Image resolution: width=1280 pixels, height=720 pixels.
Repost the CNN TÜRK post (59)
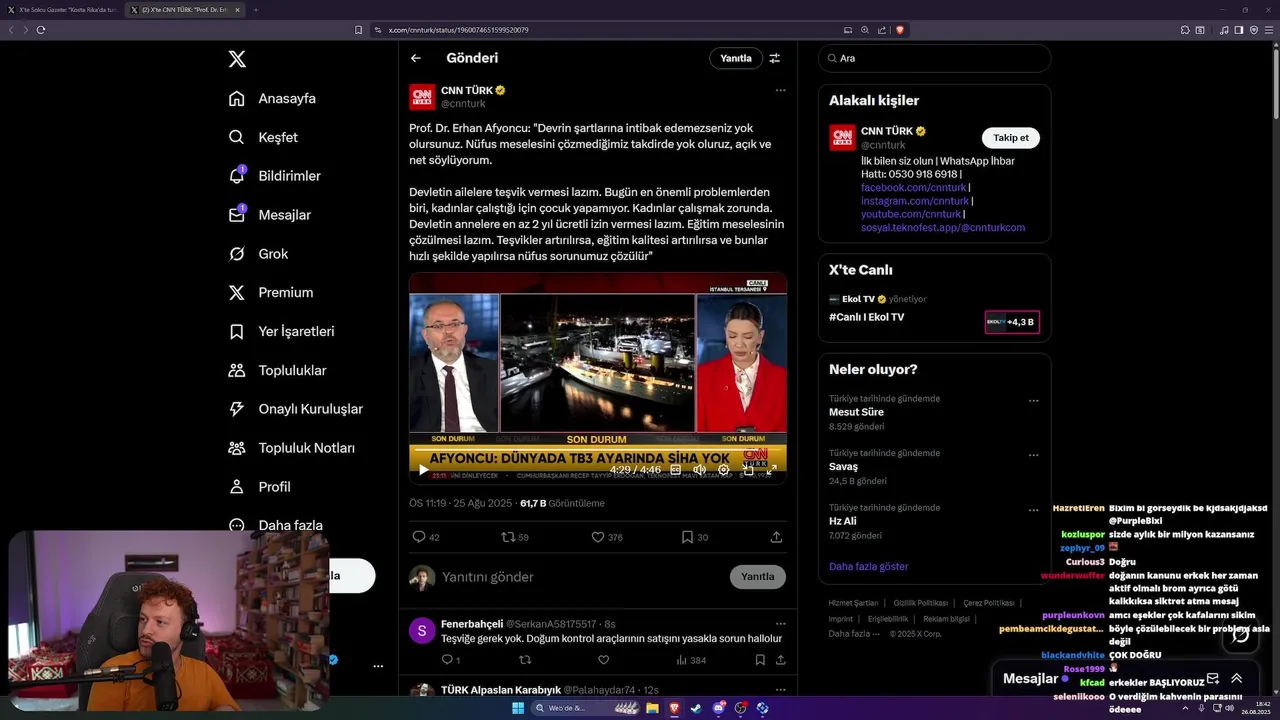coord(515,537)
